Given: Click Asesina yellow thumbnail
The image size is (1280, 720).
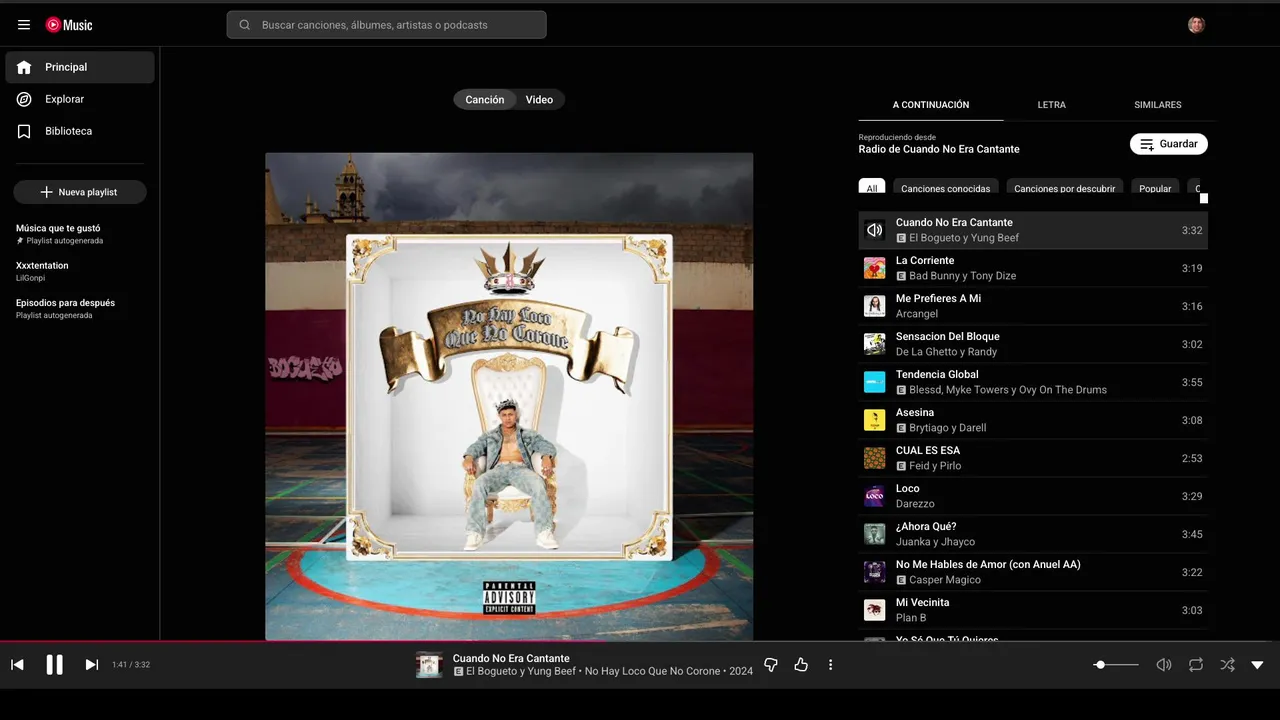Looking at the screenshot, I should (x=875, y=420).
